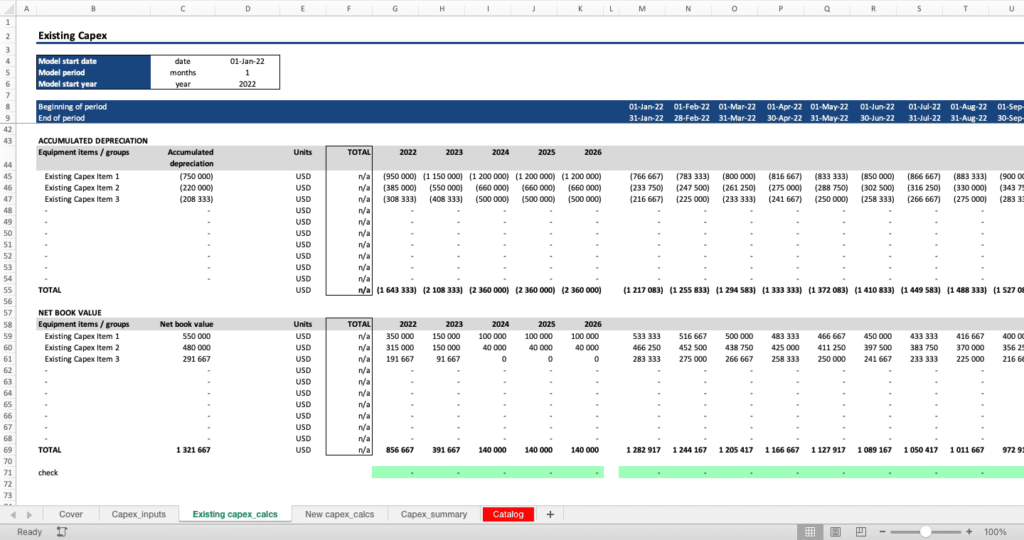The image size is (1024, 540).
Task: Click the 100% zoom level button
Action: click(x=996, y=532)
